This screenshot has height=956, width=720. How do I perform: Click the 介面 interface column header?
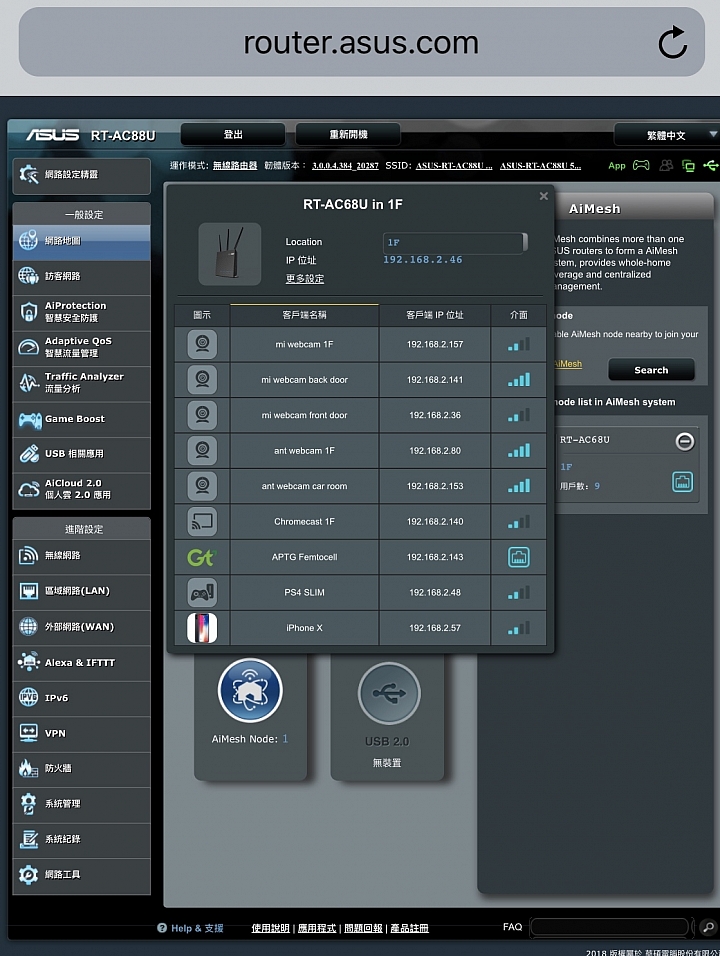pos(519,315)
